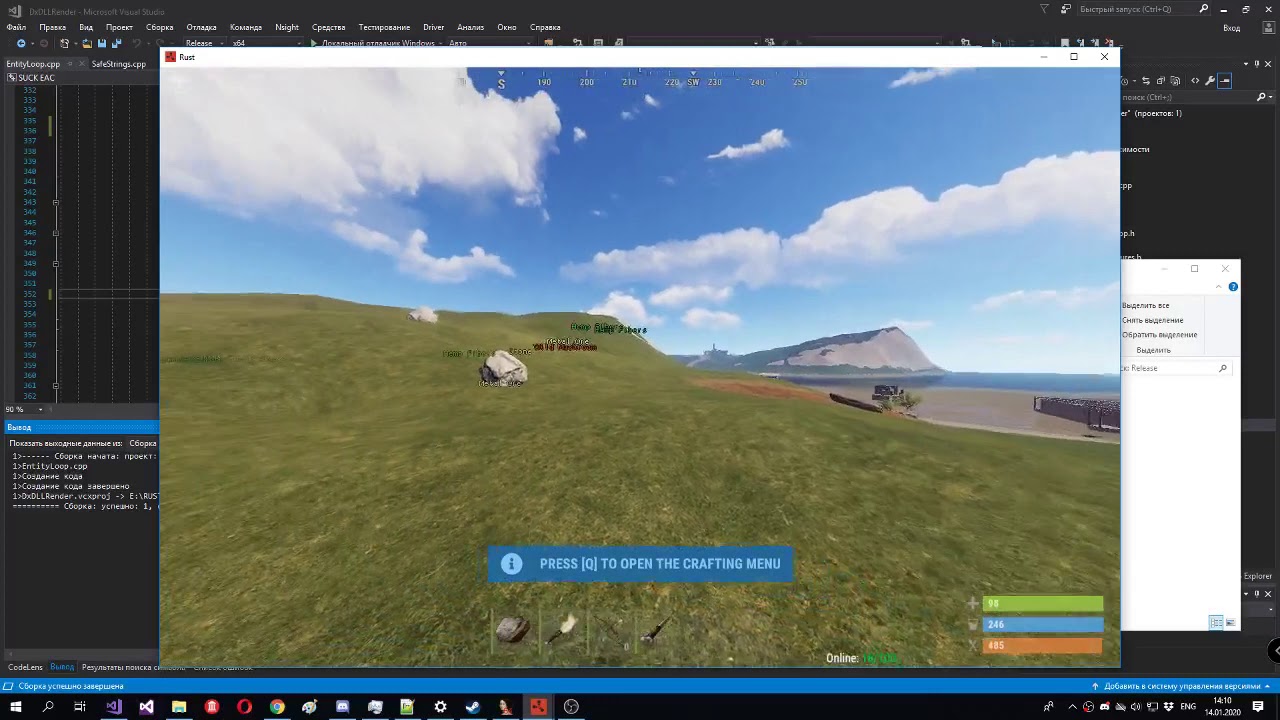Switch to the SafeStrings.cpp tab
This screenshot has width=1280, height=720.
click(118, 64)
